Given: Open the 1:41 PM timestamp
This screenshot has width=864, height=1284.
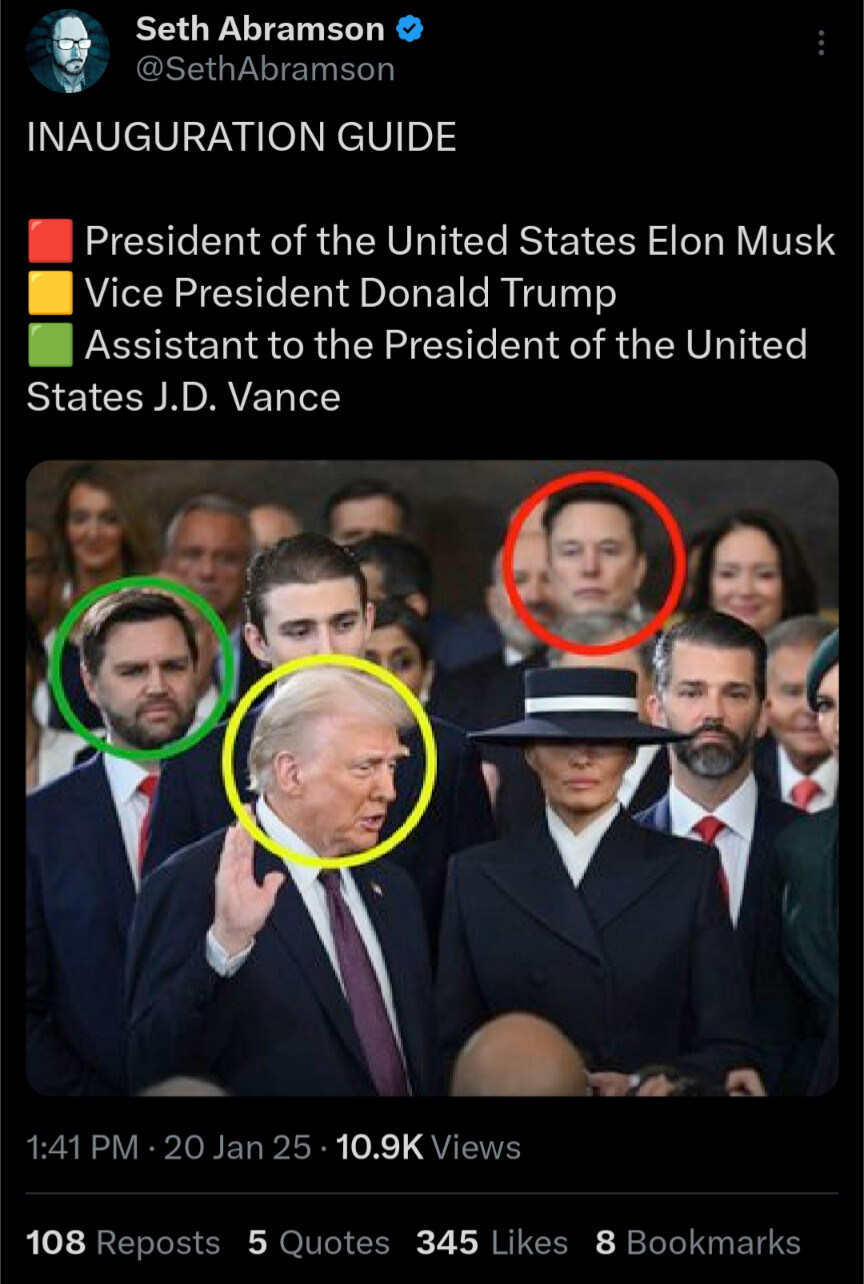Looking at the screenshot, I should tap(82, 1147).
